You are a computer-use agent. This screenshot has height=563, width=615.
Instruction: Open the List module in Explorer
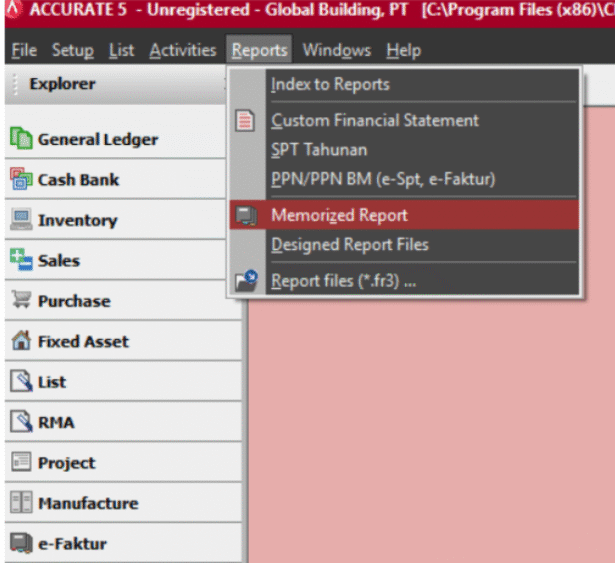pyautogui.click(x=124, y=381)
